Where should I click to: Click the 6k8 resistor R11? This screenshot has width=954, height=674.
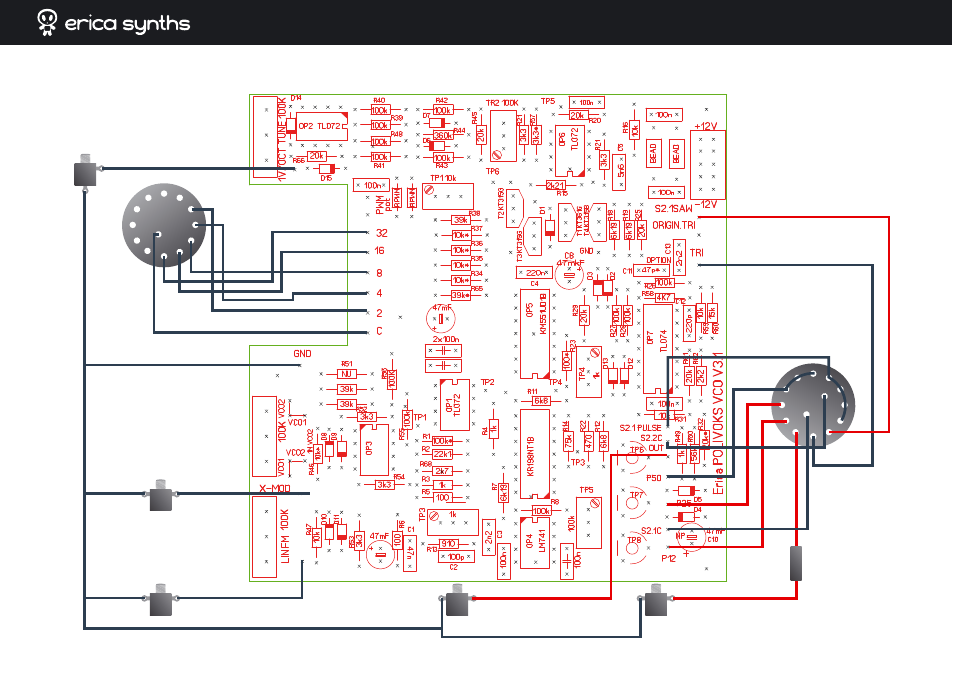541,401
